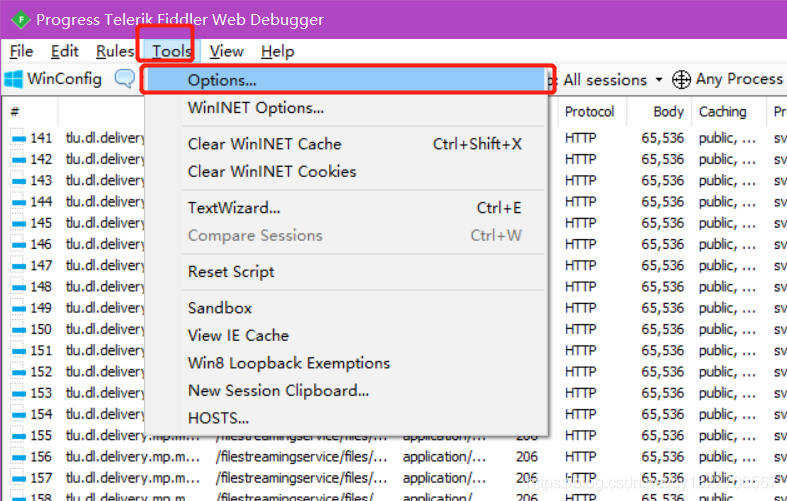This screenshot has width=787, height=501.
Task: Click the Fiddler app icon in title bar
Action: tap(21, 20)
